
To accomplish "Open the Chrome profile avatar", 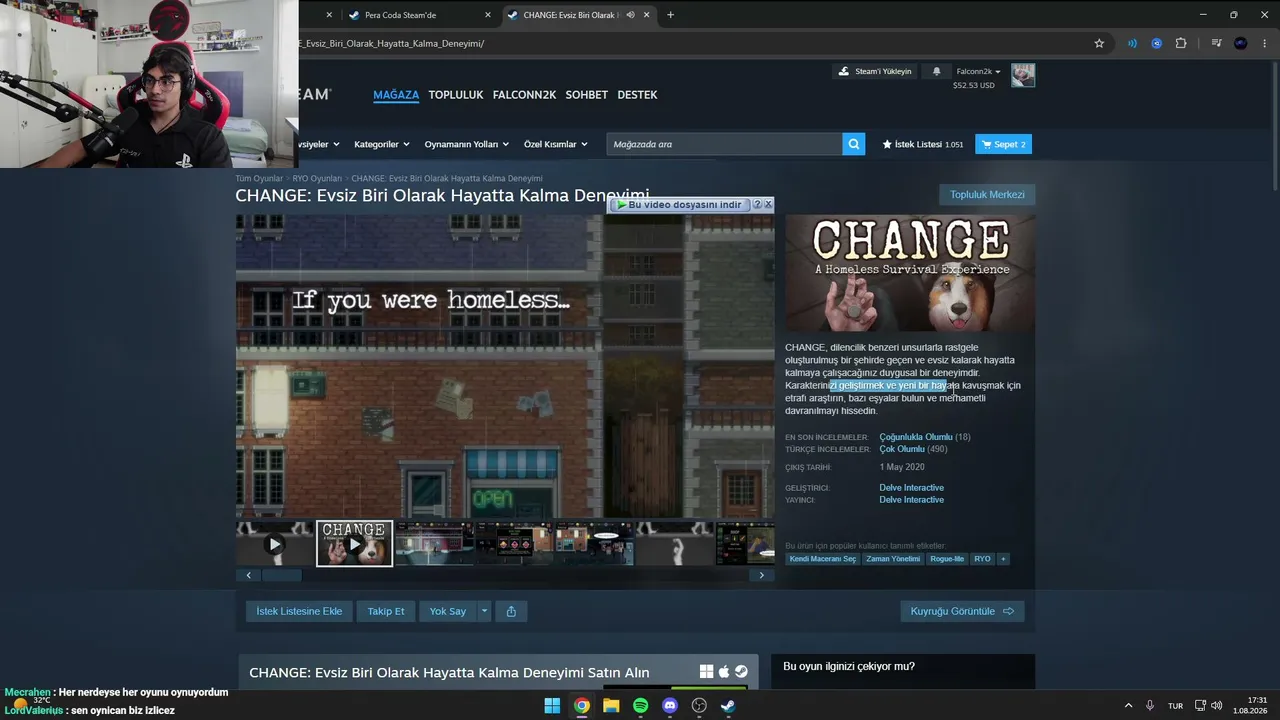I will pos(1241,44).
